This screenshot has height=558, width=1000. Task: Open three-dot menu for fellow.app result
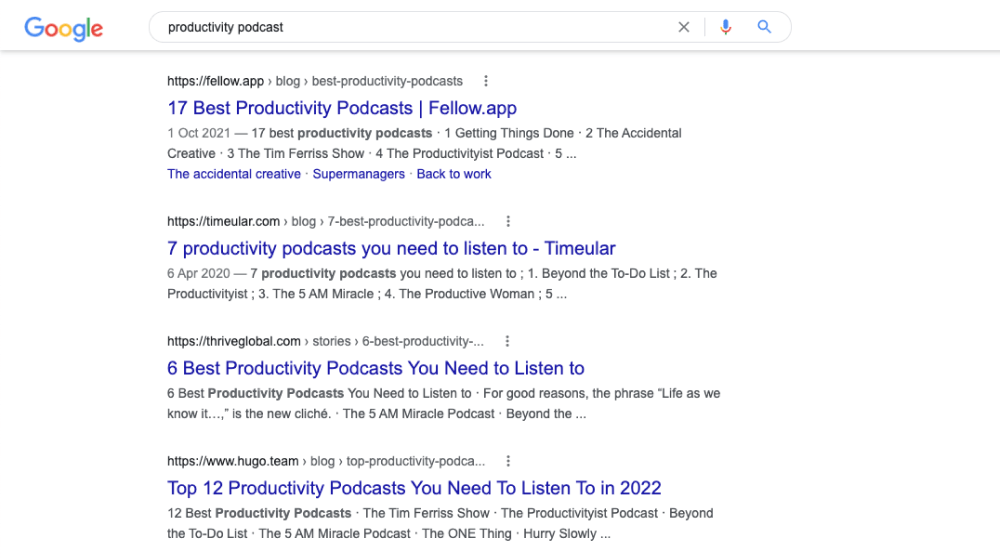click(486, 81)
